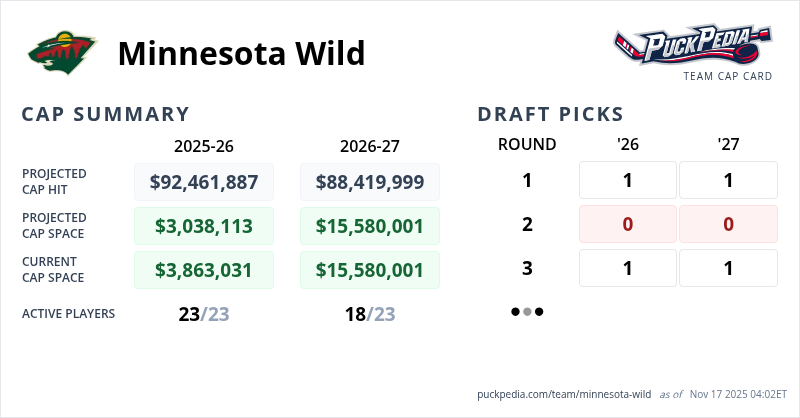
Task: Click the 2026-27 current cap space box
Action: click(370, 270)
